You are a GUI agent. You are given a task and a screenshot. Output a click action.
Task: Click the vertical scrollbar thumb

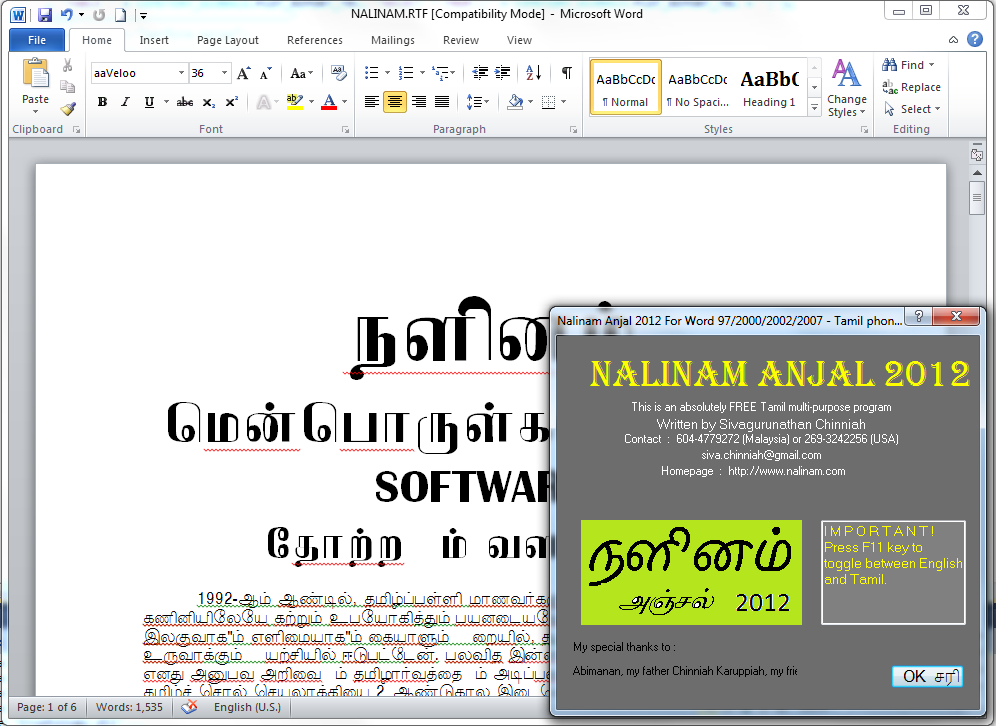click(977, 198)
